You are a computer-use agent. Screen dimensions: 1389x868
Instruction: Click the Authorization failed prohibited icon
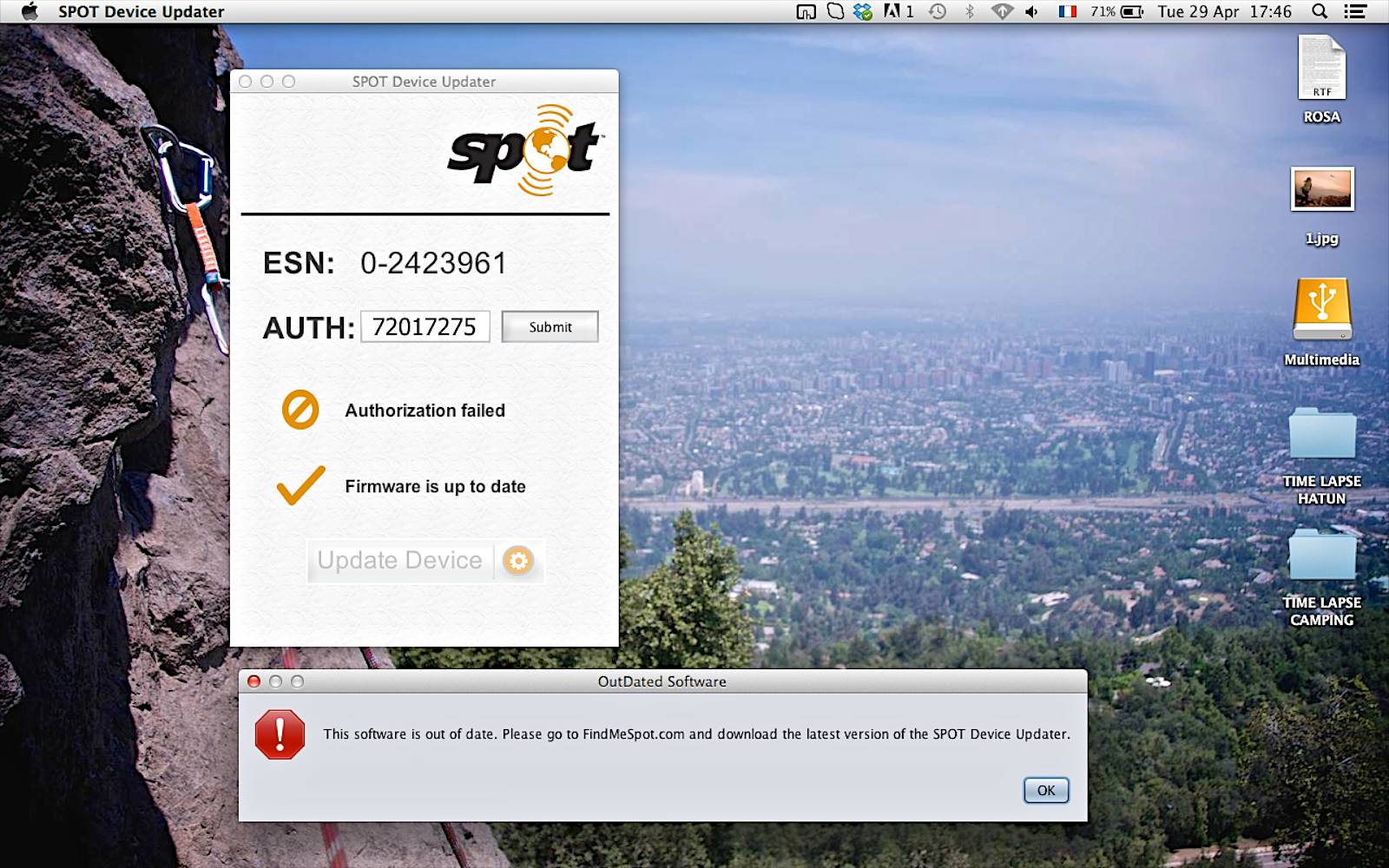click(300, 410)
